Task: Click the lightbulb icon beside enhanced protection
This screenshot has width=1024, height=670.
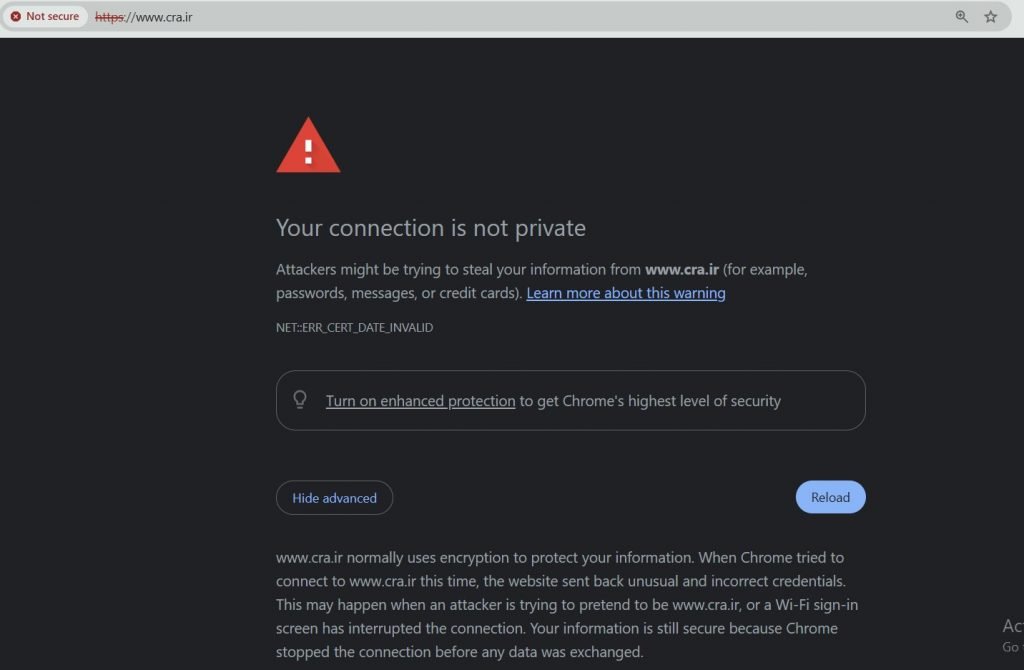Action: click(299, 400)
